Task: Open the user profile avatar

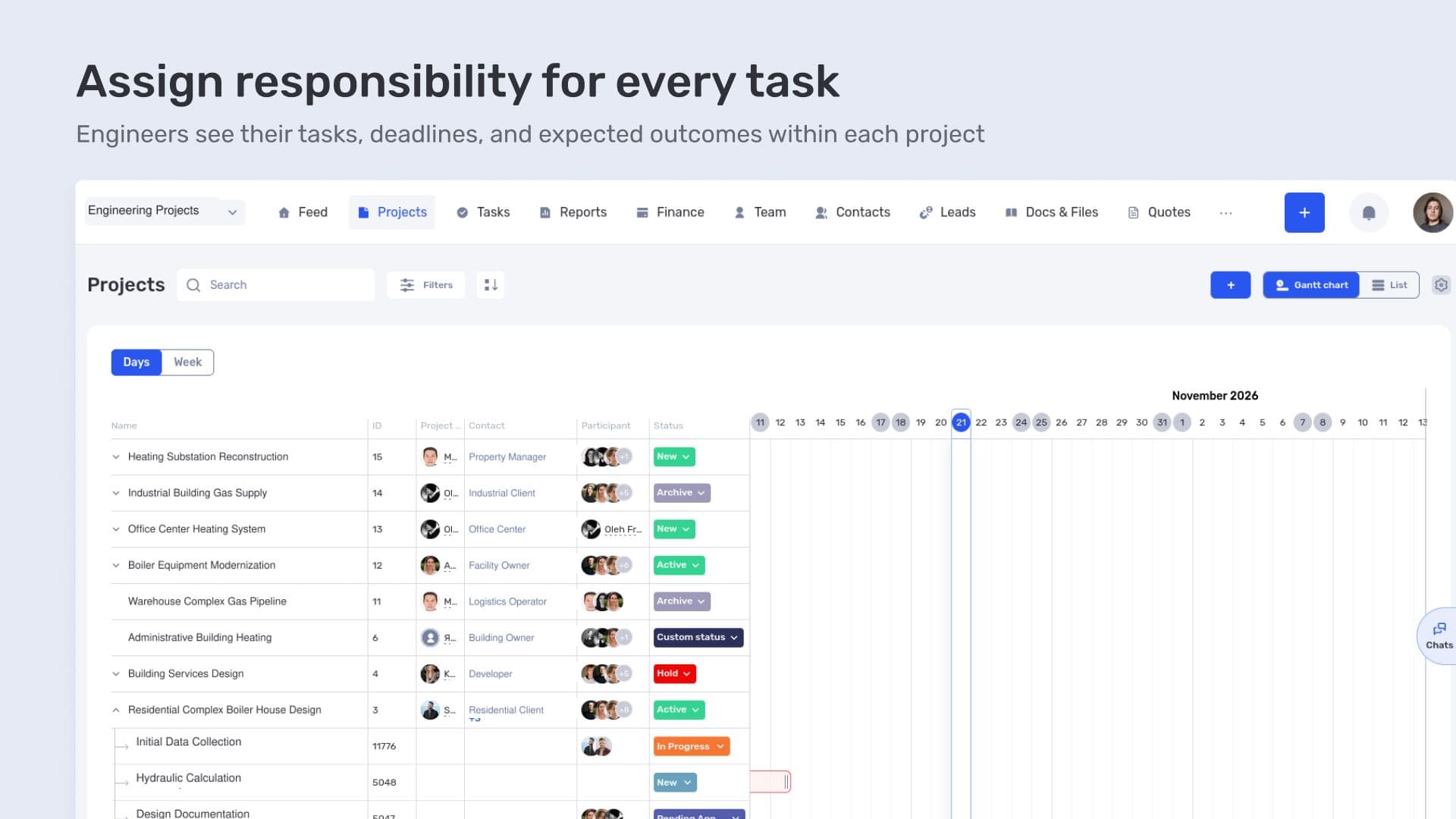Action: (1432, 213)
